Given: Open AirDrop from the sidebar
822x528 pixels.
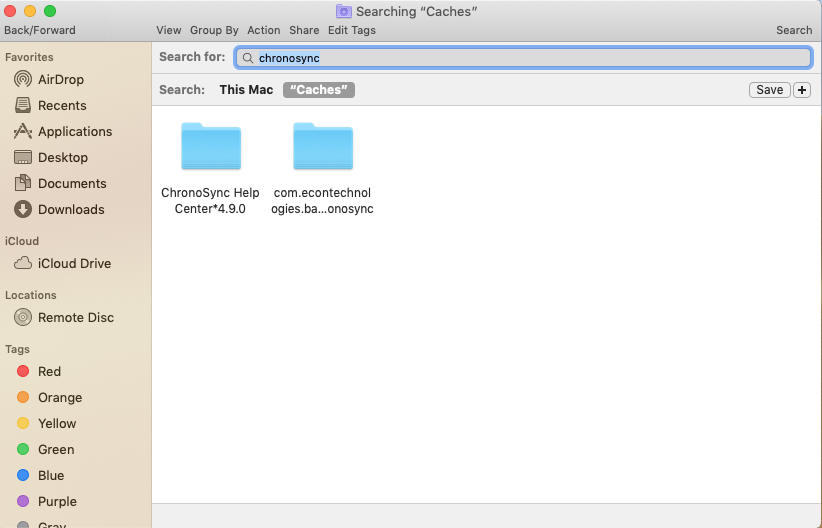Looking at the screenshot, I should coord(60,79).
